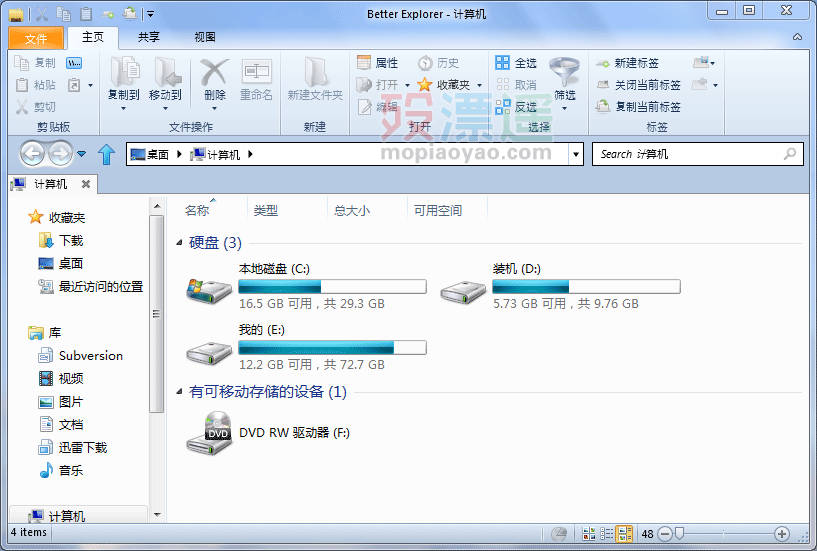Screen dimensions: 817x551
Task: Click the Rename (重命名) icon
Action: pos(256,71)
